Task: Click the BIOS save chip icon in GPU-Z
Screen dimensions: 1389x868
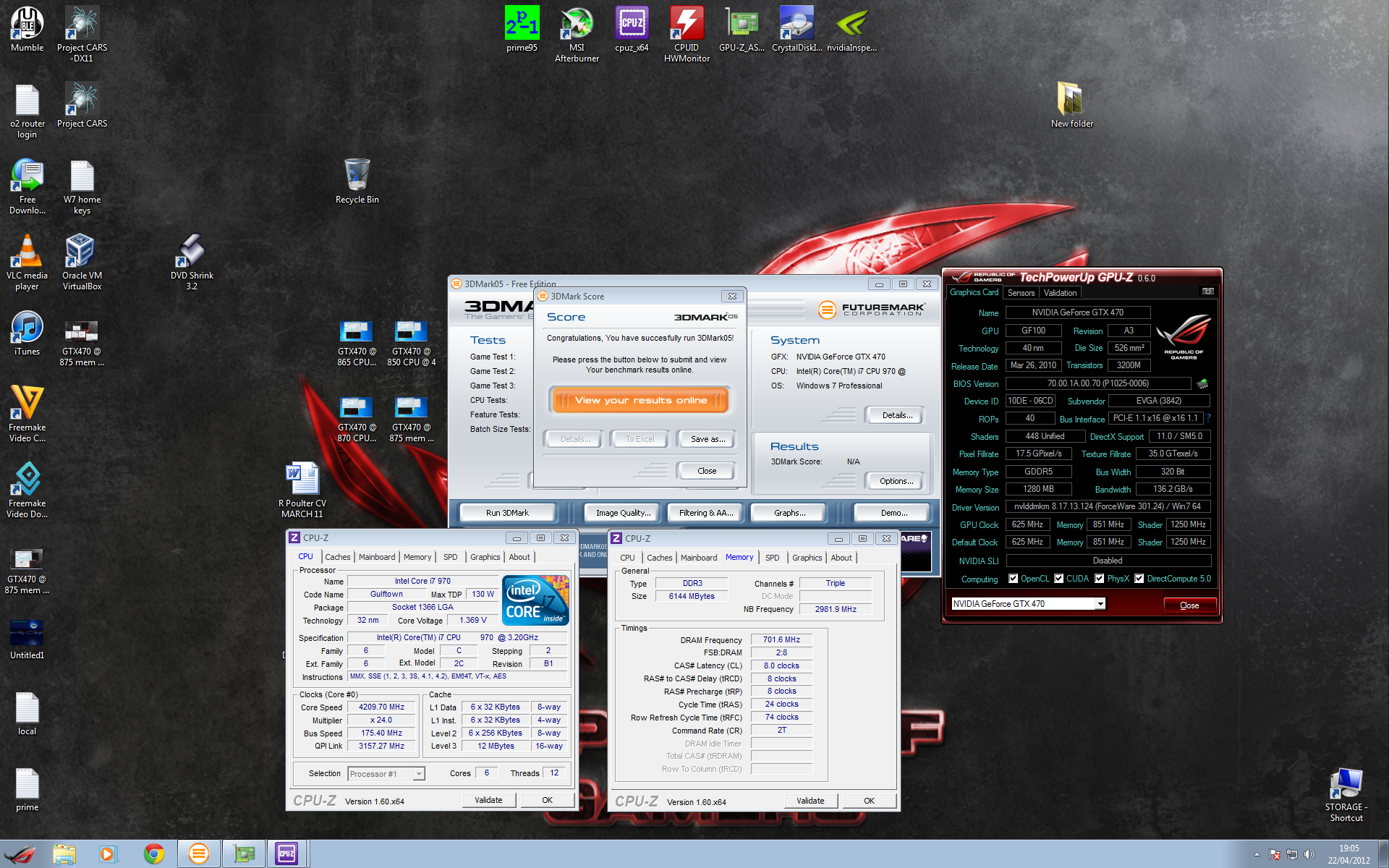Action: point(1202,383)
